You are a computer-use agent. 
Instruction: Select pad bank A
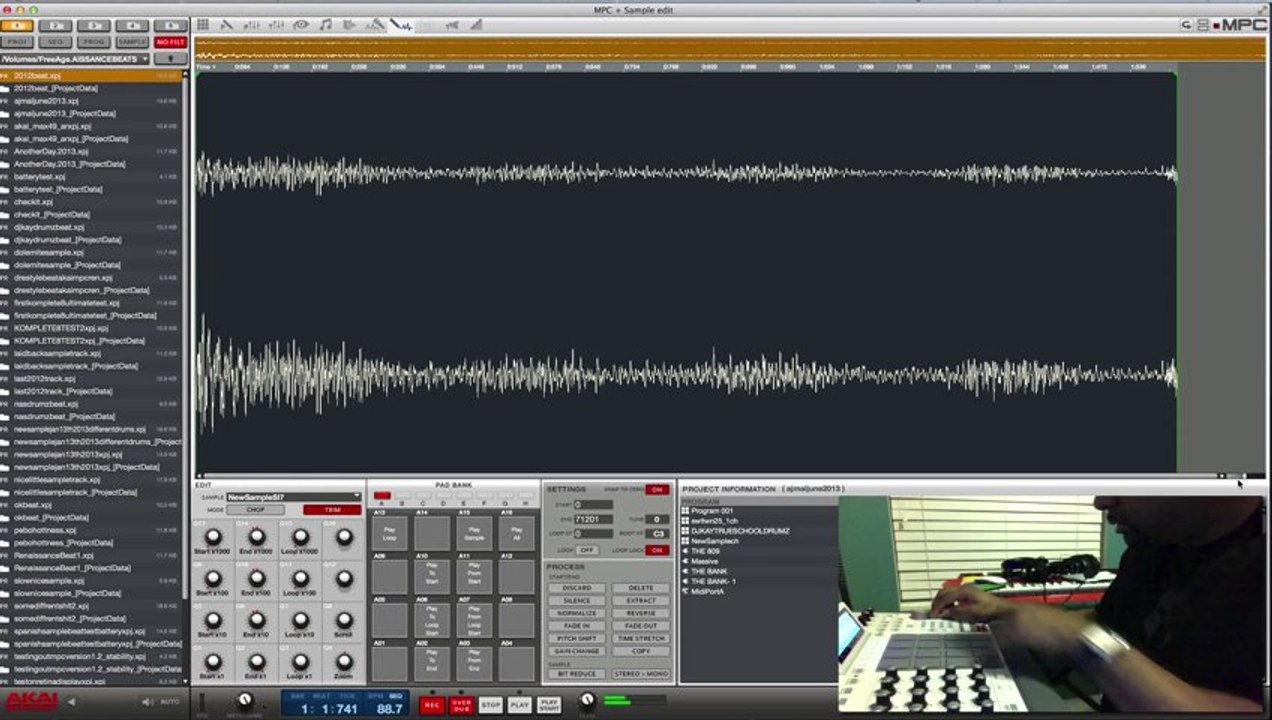click(382, 495)
